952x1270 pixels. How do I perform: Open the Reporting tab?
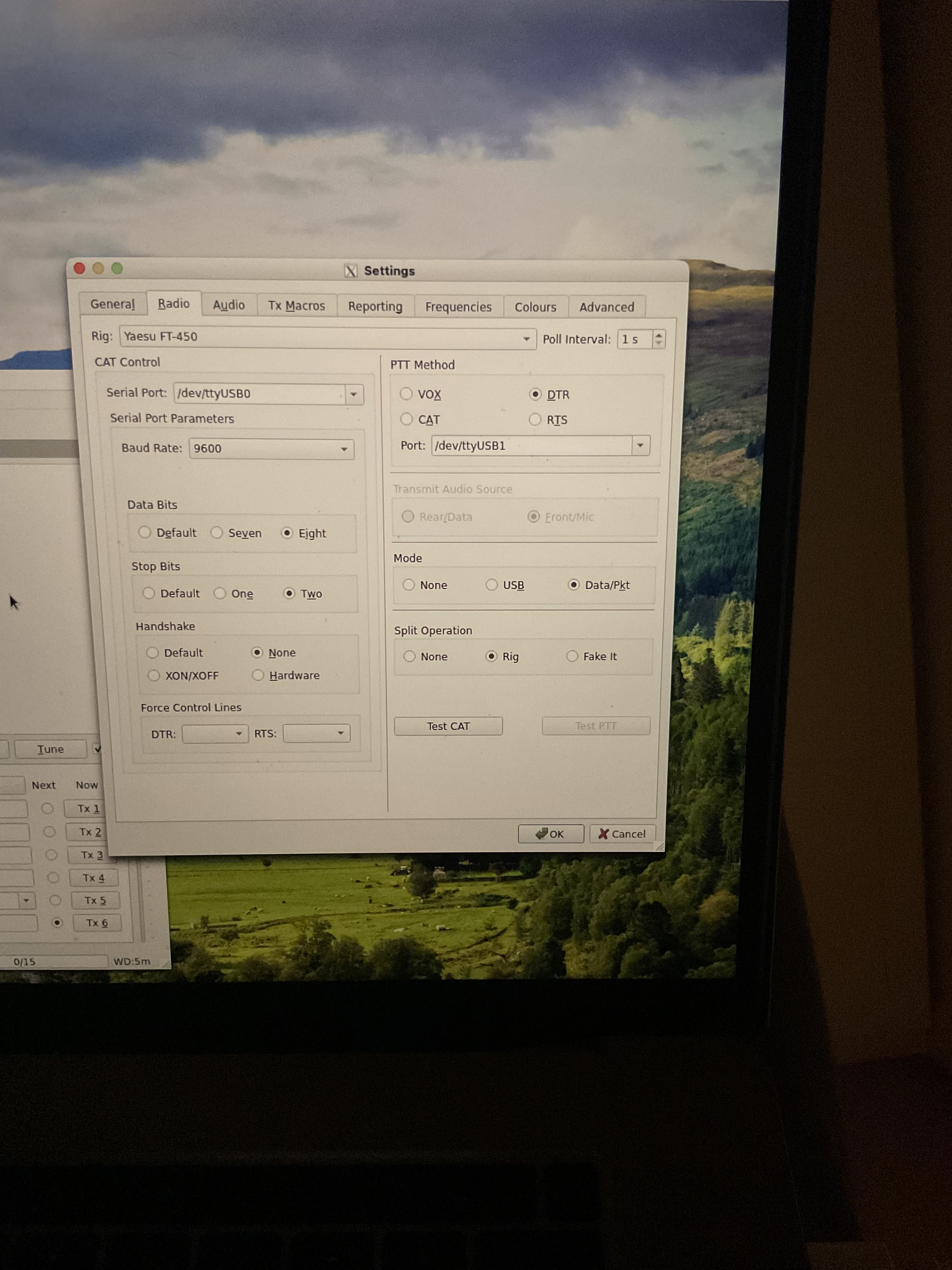pos(375,306)
